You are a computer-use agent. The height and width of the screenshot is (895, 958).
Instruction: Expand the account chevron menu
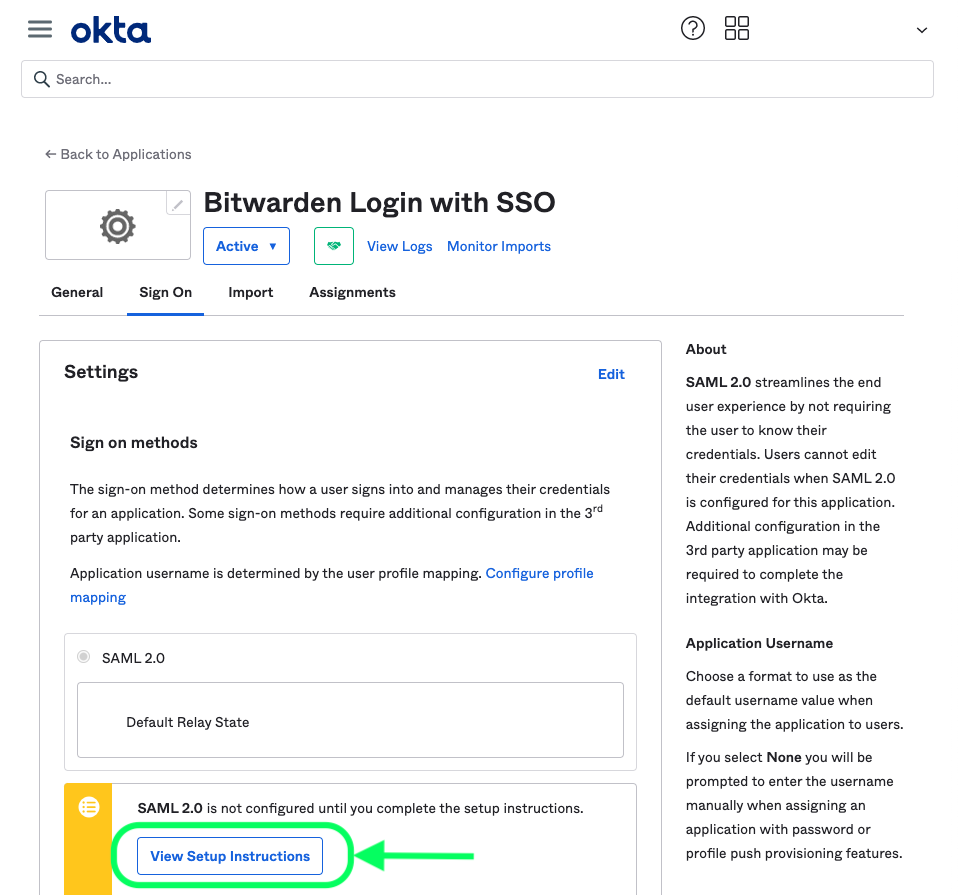click(922, 30)
